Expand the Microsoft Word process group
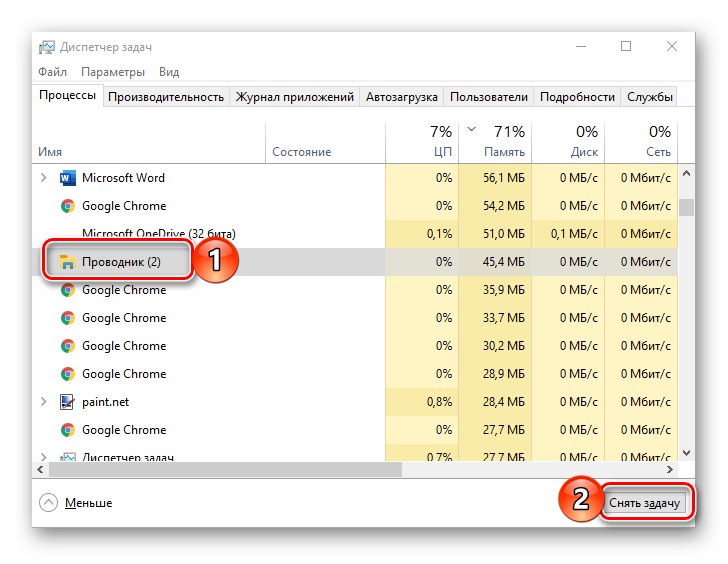Viewport: 728px width, 564px height. tap(43, 178)
